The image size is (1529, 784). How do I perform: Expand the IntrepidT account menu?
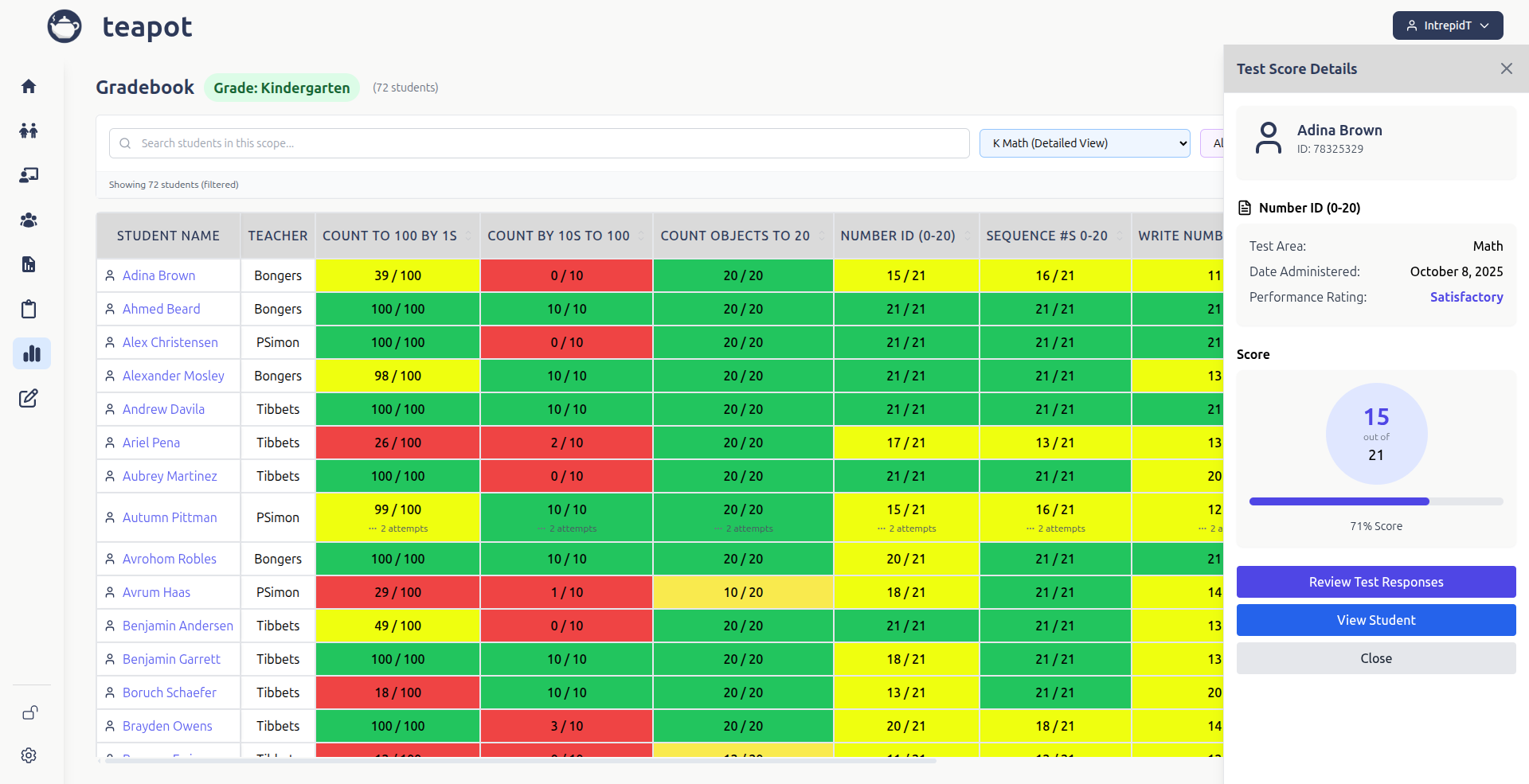click(1447, 25)
